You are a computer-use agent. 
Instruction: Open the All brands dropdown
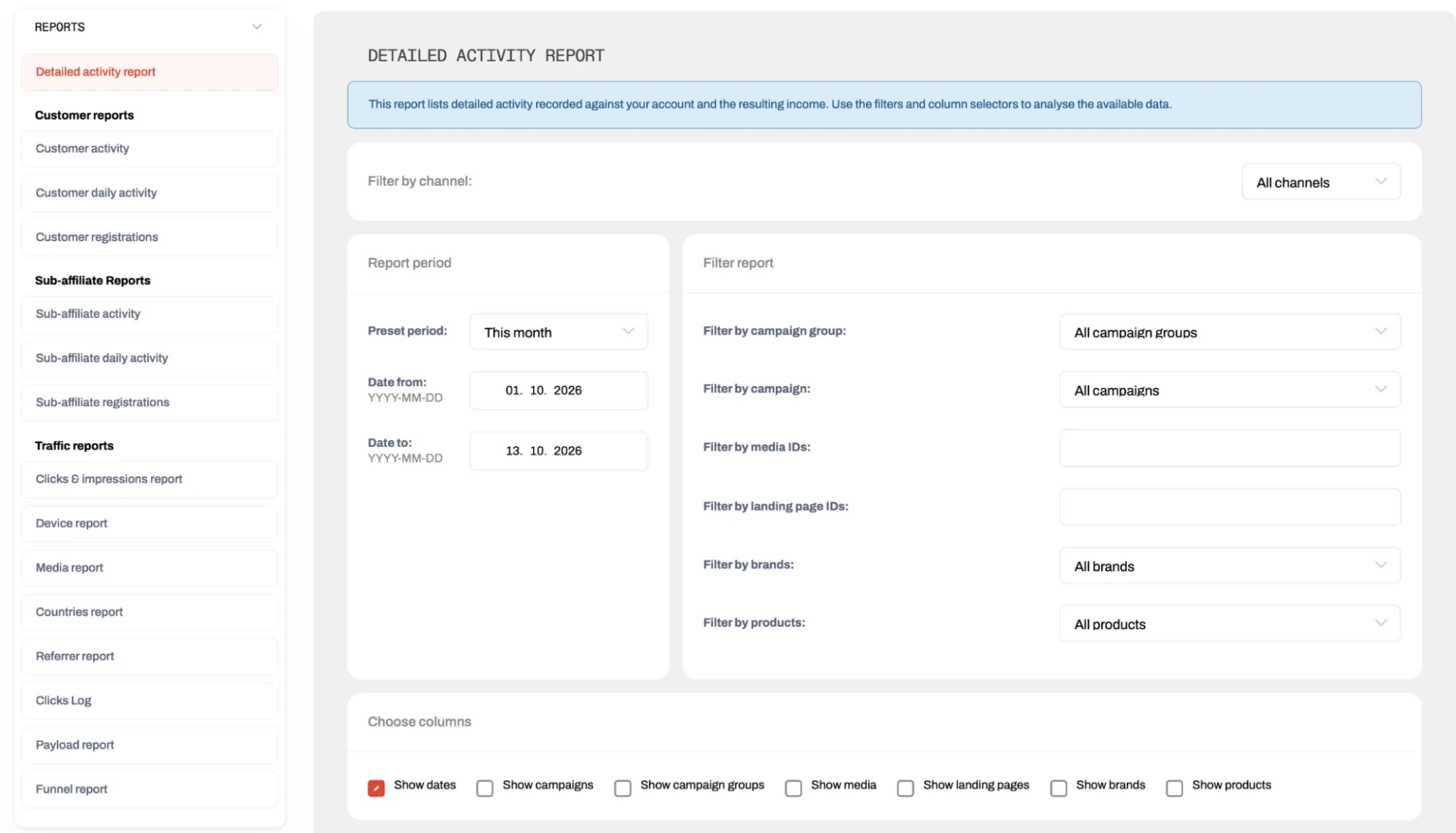tap(1230, 566)
